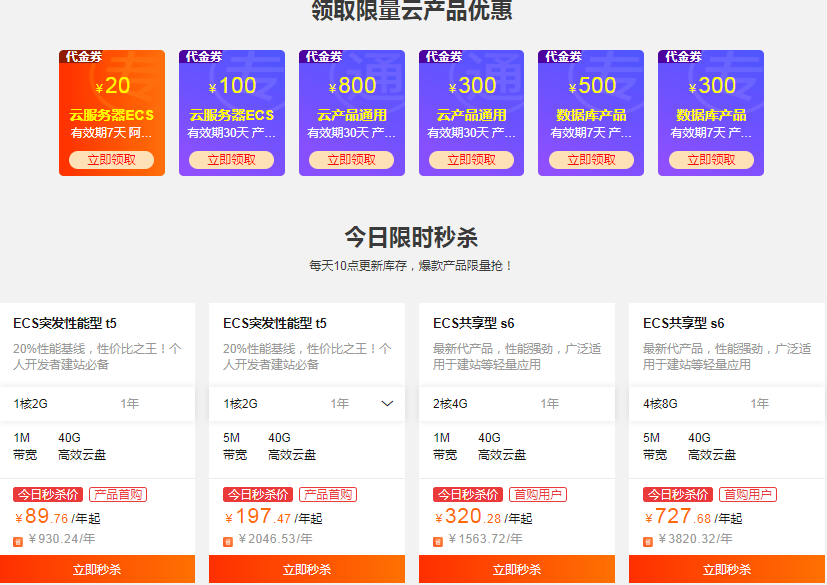Click the 20%性能基线 description in the ¥89.76 card
This screenshot has height=585, width=827.
[x=97, y=357]
